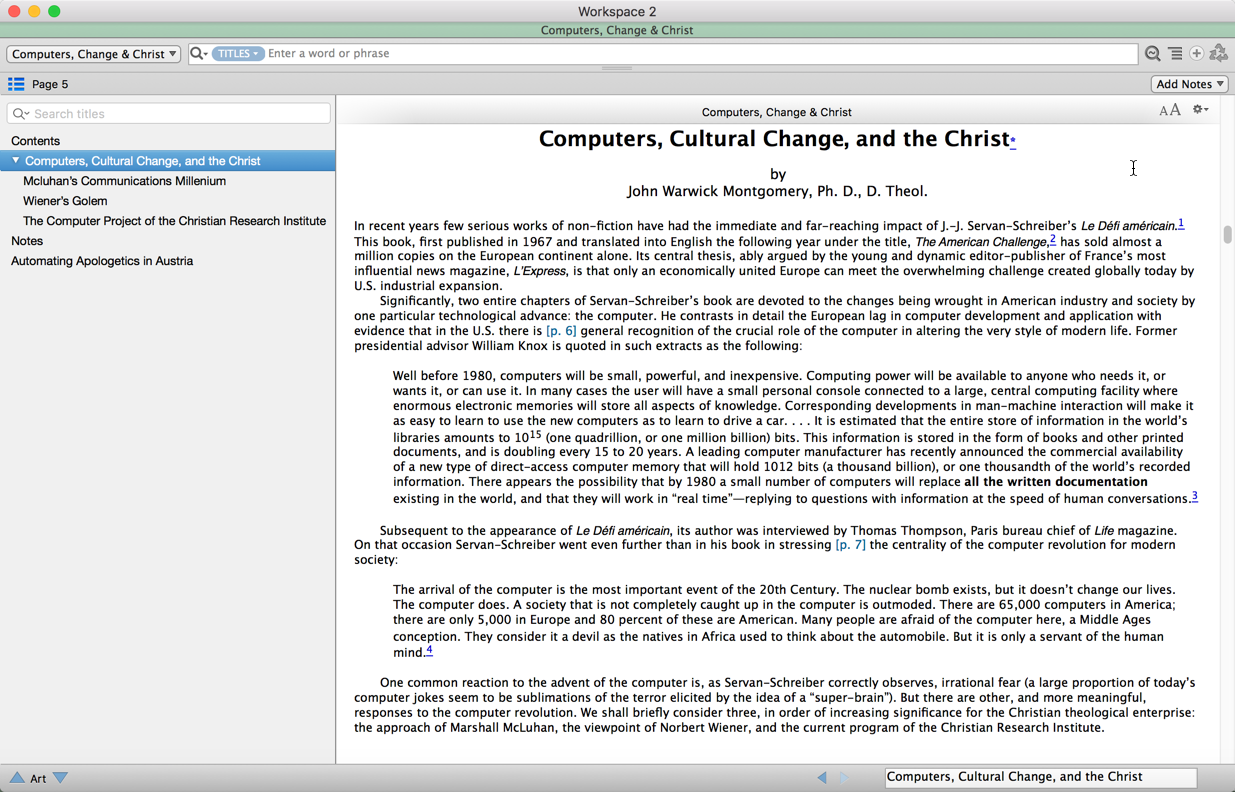This screenshot has width=1235, height=792.
Task: Collapse the Computers, Cultural Change section triangle
Action: (x=16, y=161)
